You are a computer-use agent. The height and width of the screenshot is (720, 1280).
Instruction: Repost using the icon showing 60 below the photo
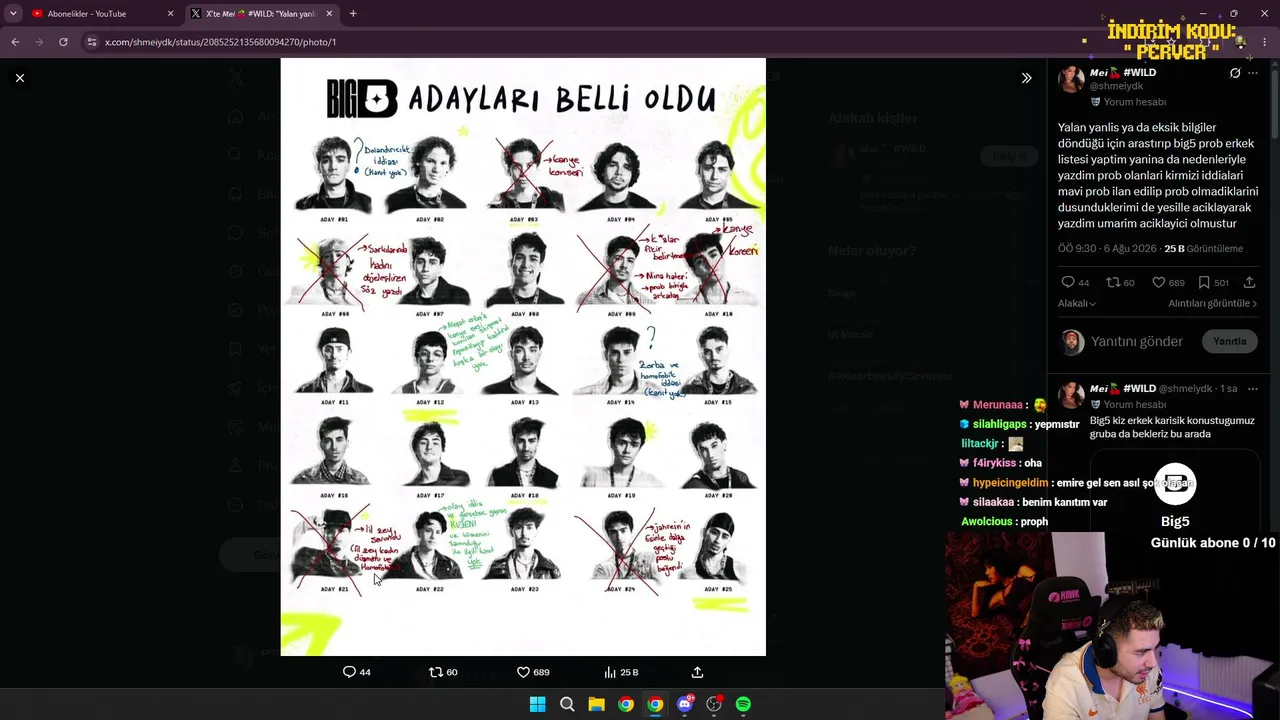[x=443, y=672]
